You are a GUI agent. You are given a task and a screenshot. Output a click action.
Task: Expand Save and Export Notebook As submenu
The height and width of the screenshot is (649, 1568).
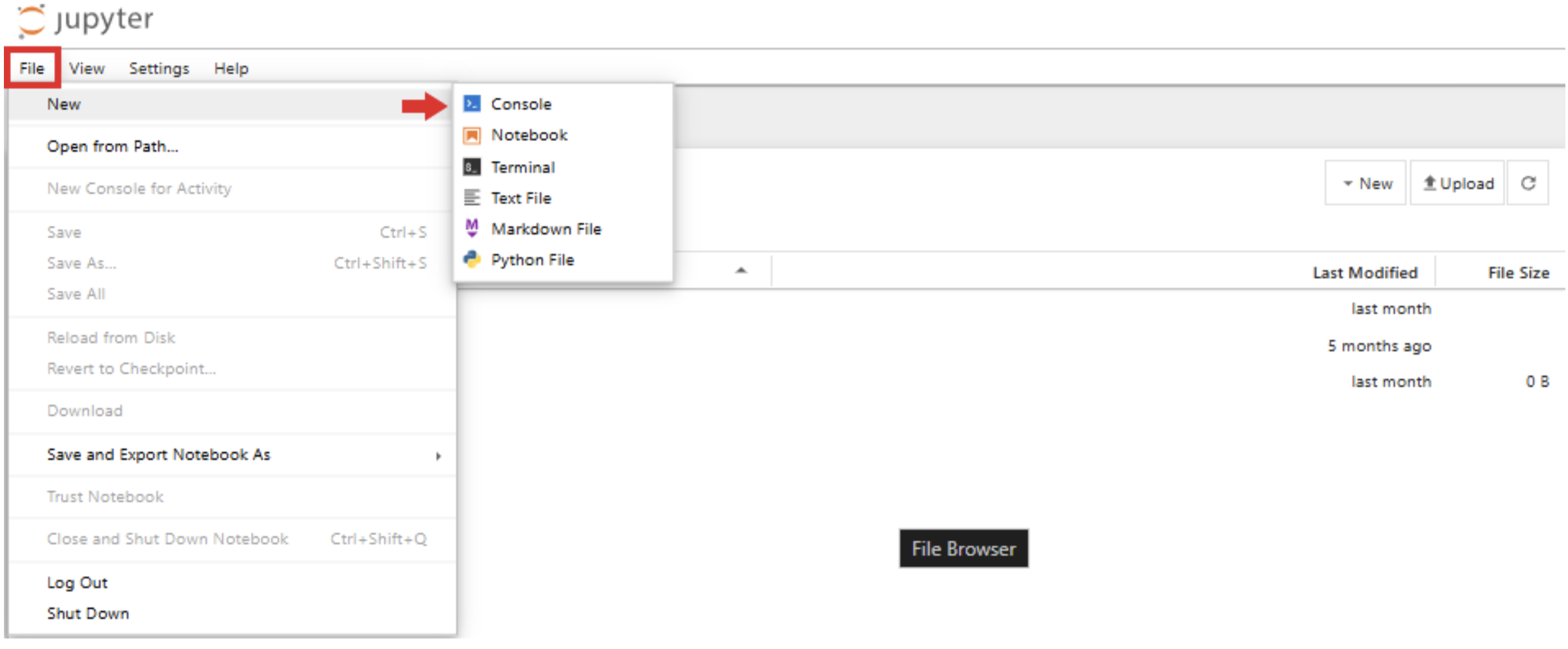[x=231, y=455]
